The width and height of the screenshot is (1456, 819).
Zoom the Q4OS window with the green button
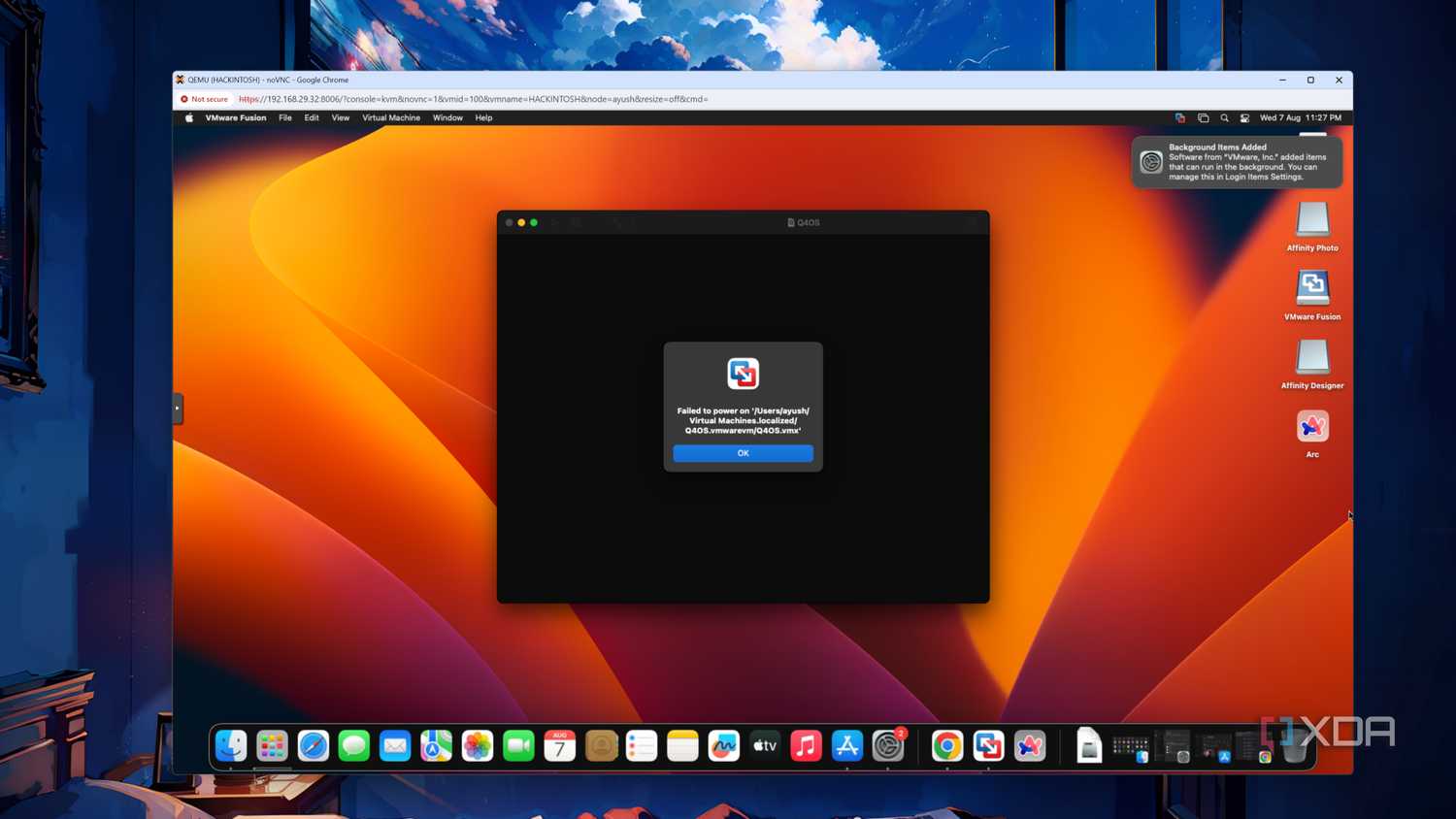pos(534,223)
